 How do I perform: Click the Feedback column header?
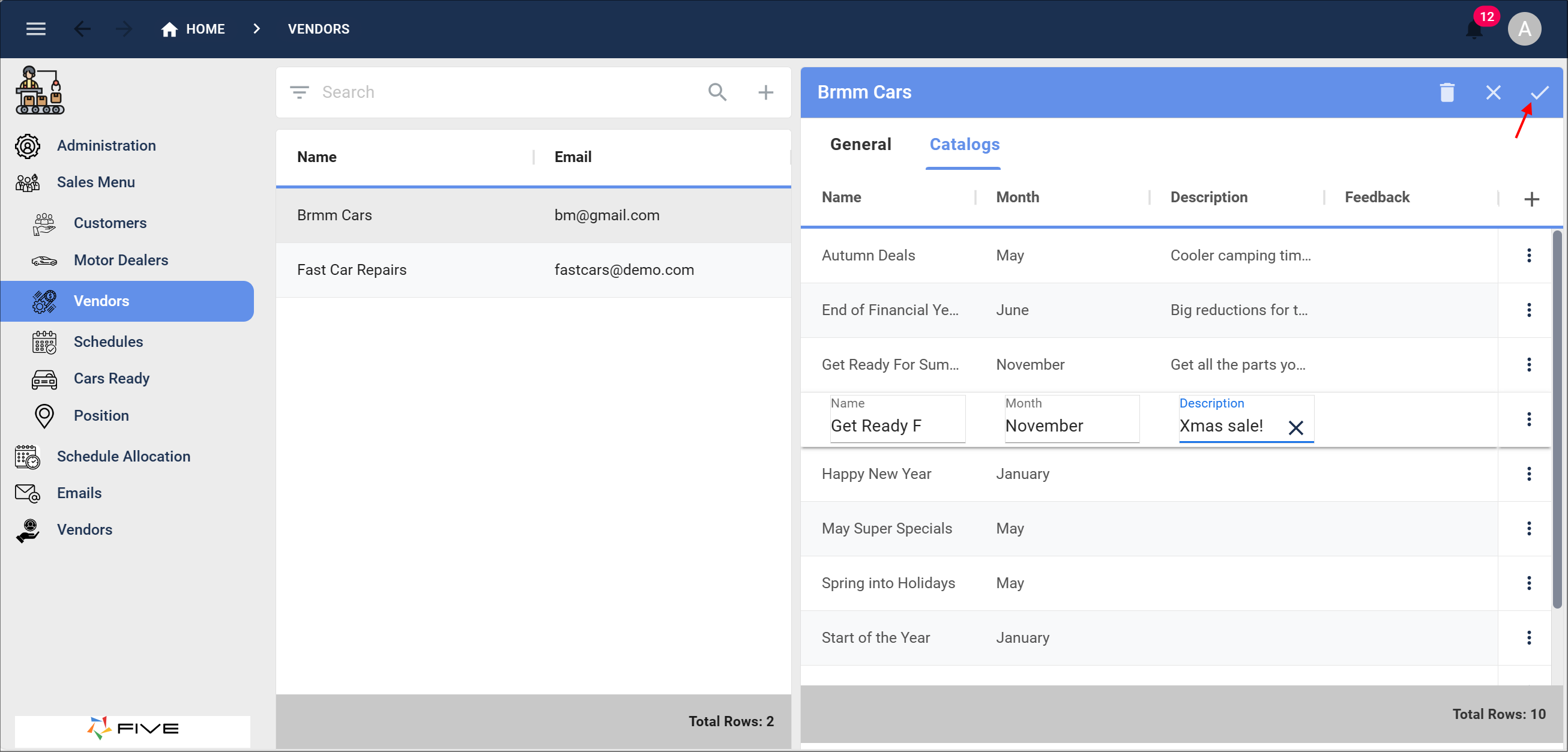coord(1377,197)
